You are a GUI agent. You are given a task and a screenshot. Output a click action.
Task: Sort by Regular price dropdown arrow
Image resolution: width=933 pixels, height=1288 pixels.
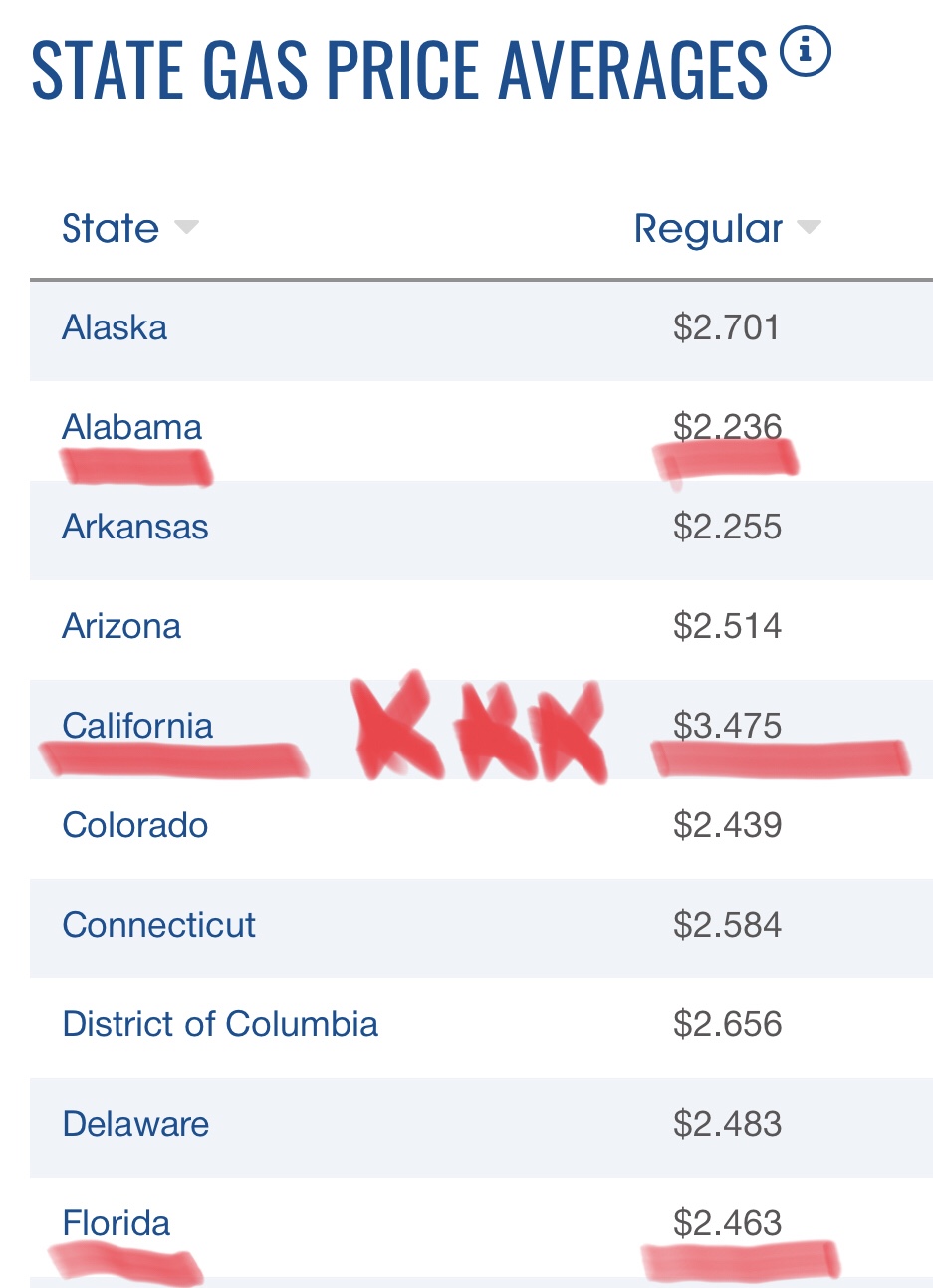tap(809, 228)
